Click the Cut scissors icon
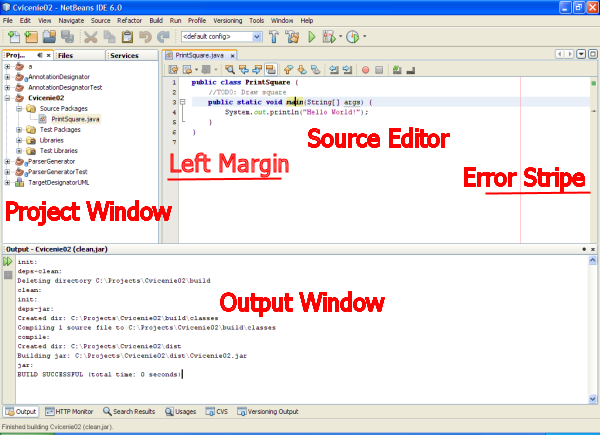The height and width of the screenshot is (435, 600). tap(91, 37)
